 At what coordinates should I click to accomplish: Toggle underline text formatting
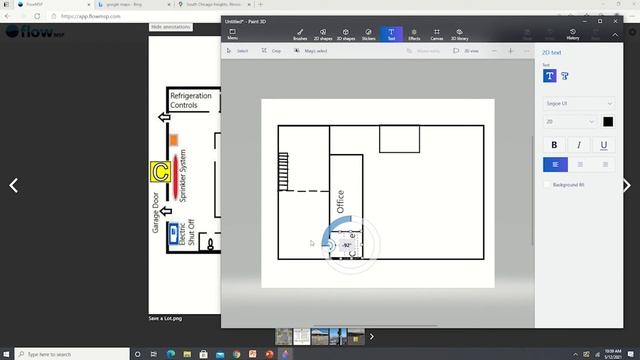[x=604, y=145]
